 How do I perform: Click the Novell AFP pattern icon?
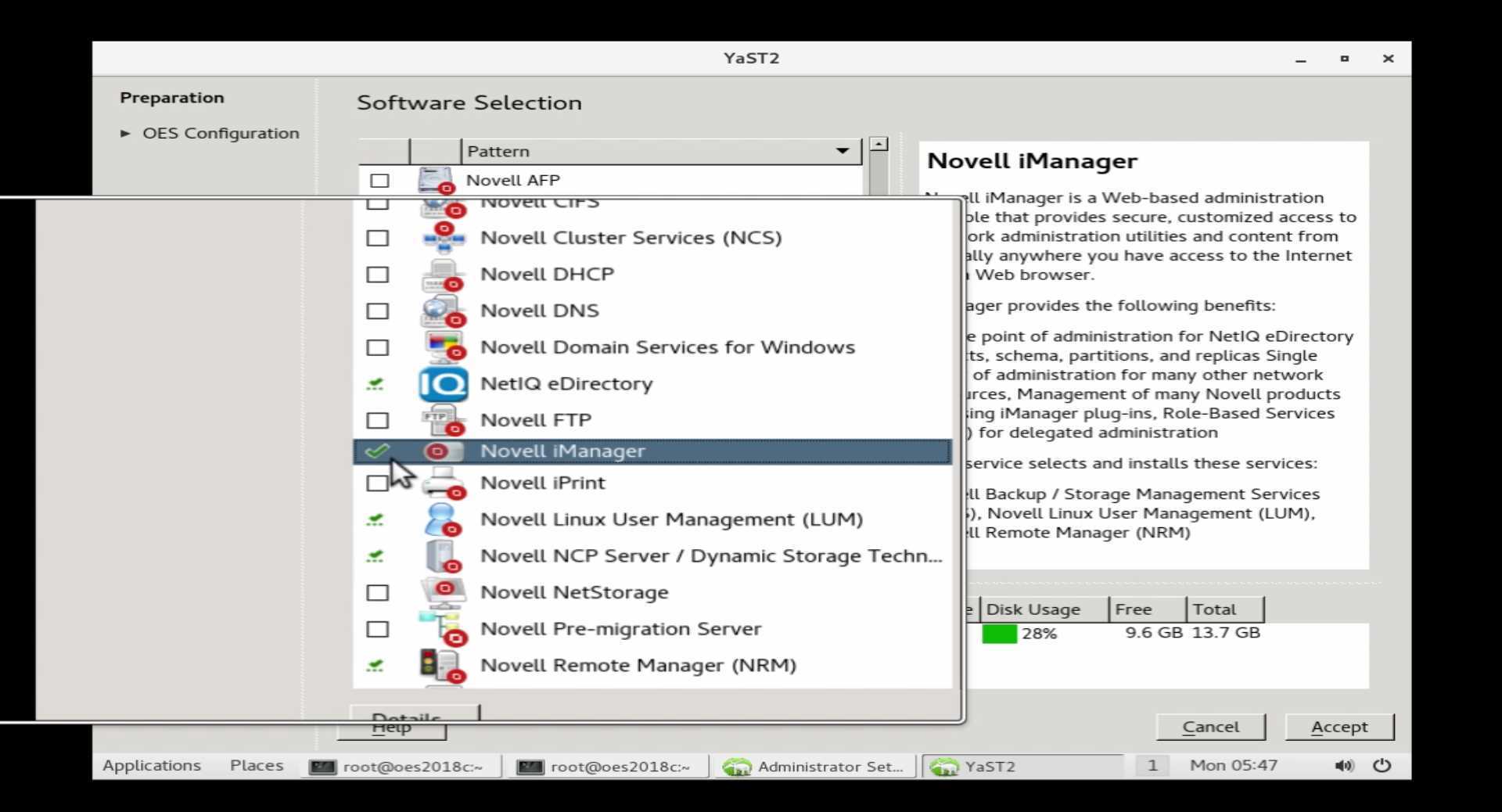(436, 181)
